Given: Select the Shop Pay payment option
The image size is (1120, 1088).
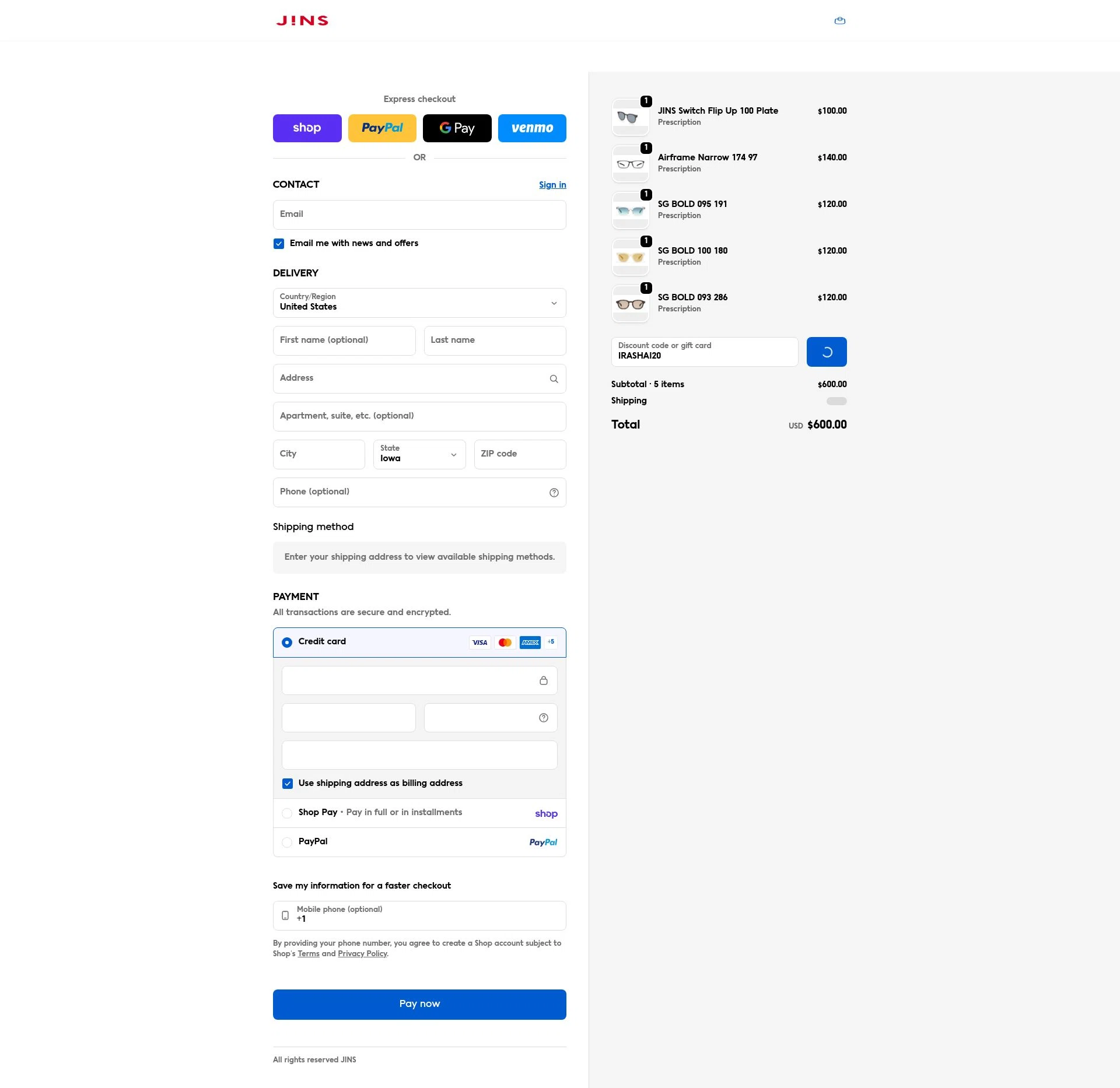Looking at the screenshot, I should [x=287, y=813].
